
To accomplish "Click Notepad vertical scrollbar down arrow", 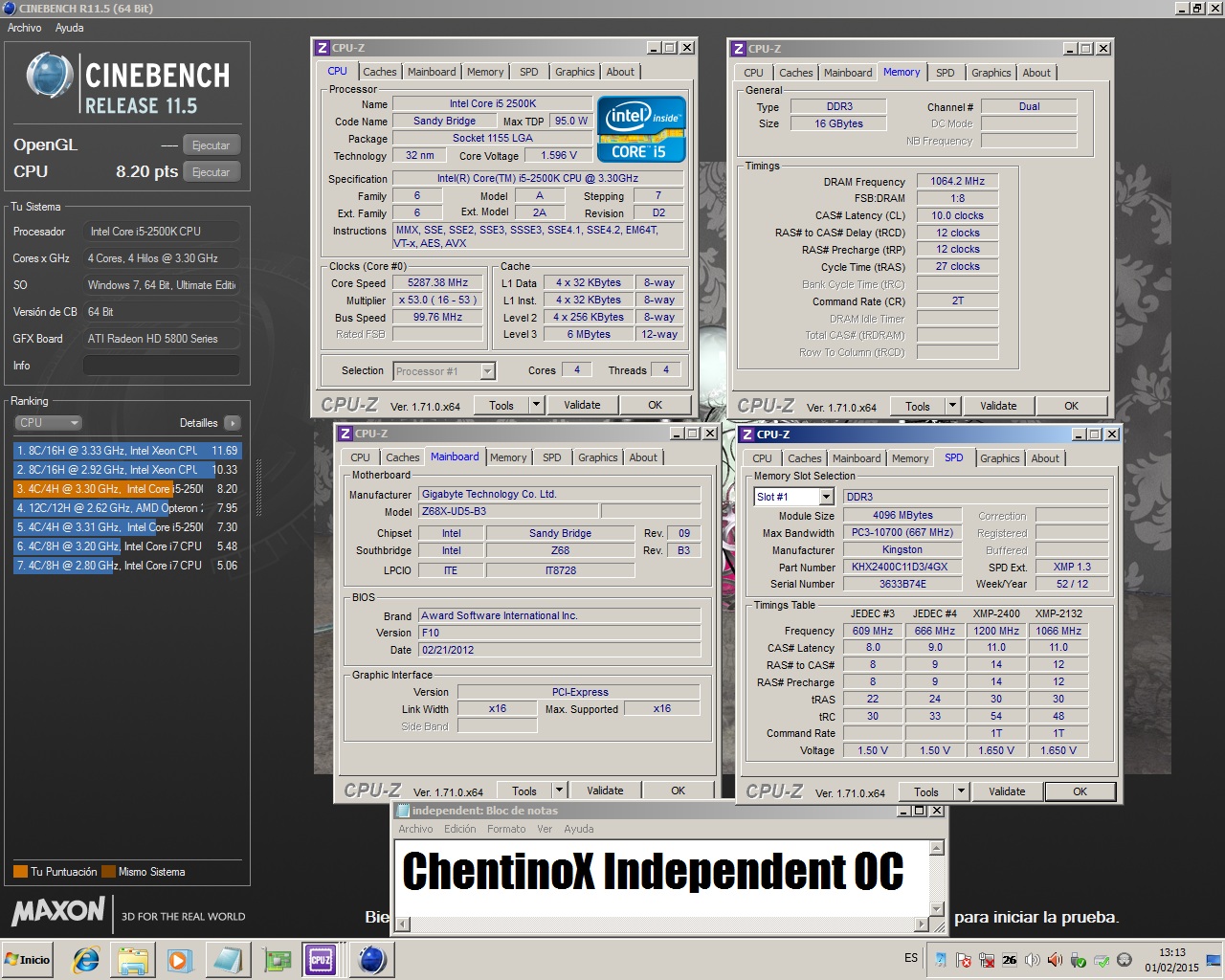I will 938,909.
